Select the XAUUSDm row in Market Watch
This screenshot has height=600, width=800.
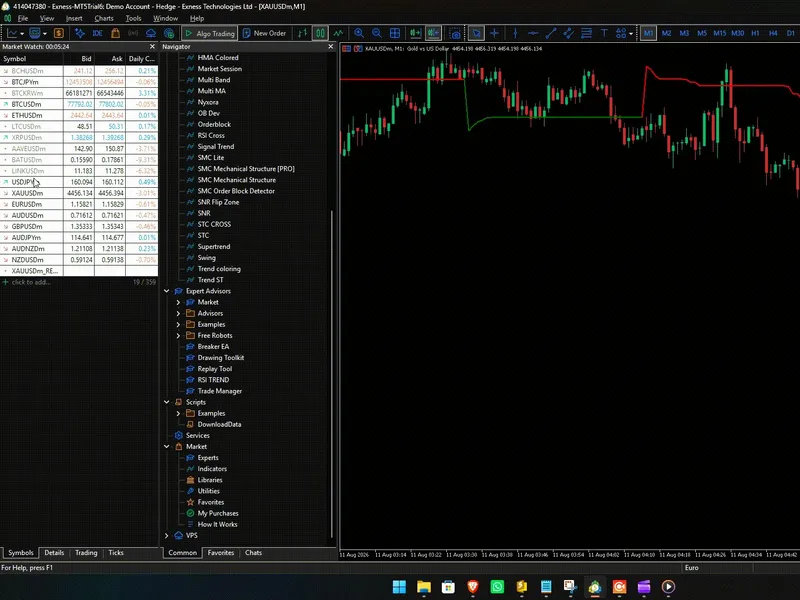pyautogui.click(x=79, y=193)
